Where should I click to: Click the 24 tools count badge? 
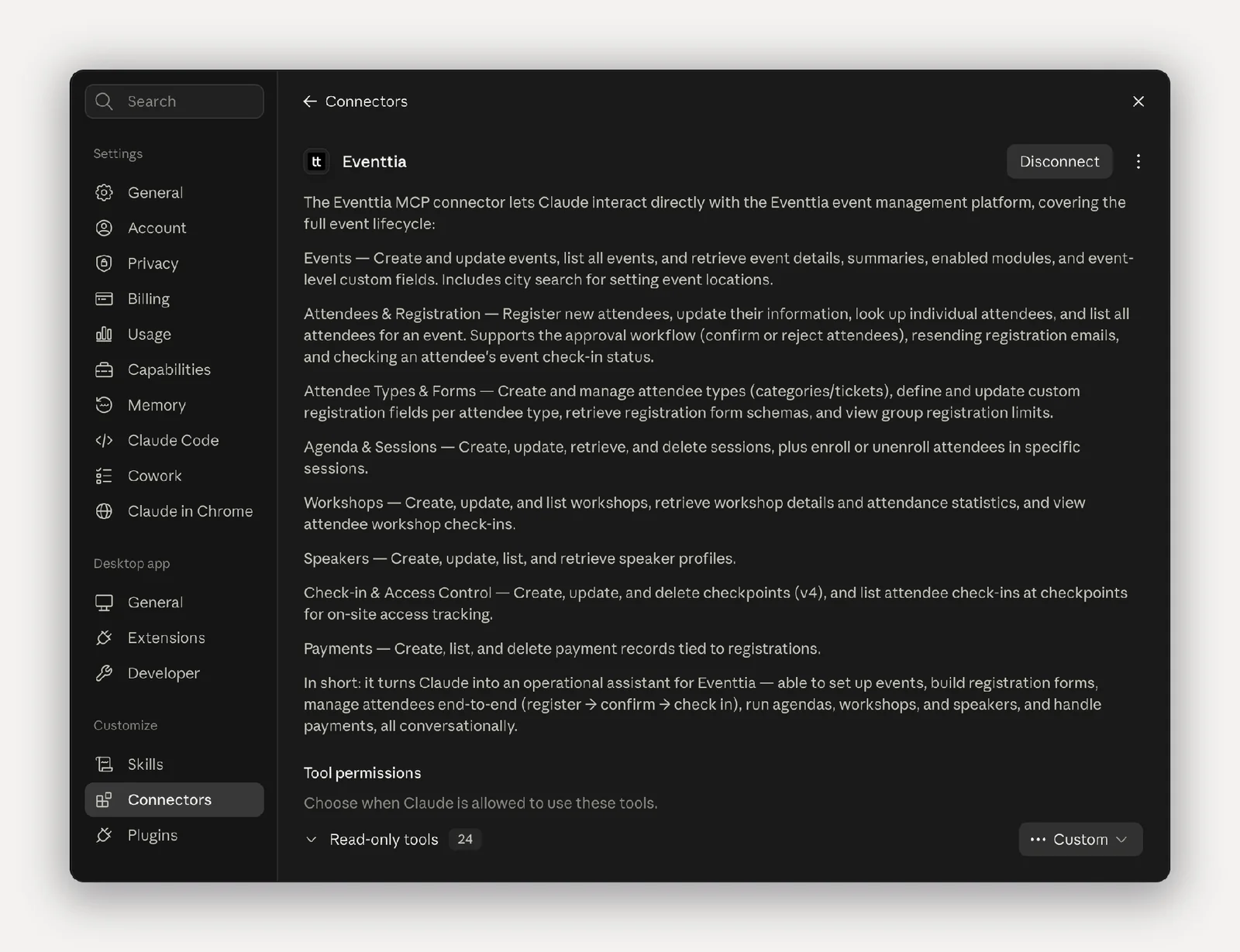[x=465, y=840]
